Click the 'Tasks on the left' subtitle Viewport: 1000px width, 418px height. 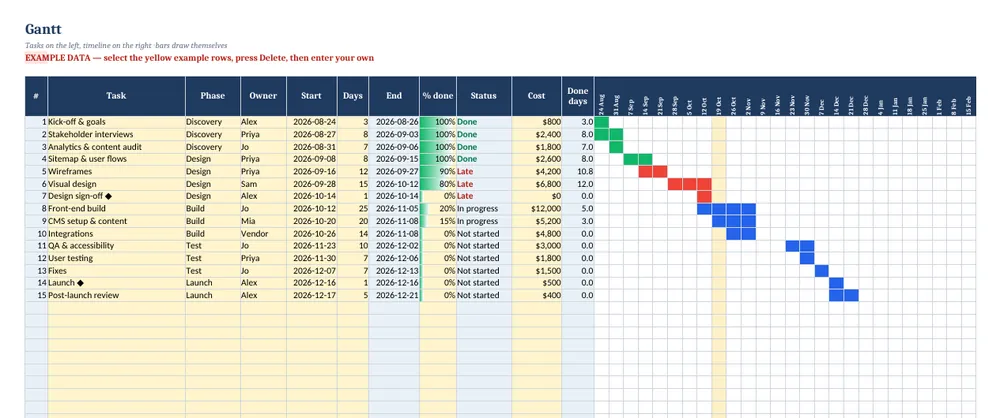(126, 45)
